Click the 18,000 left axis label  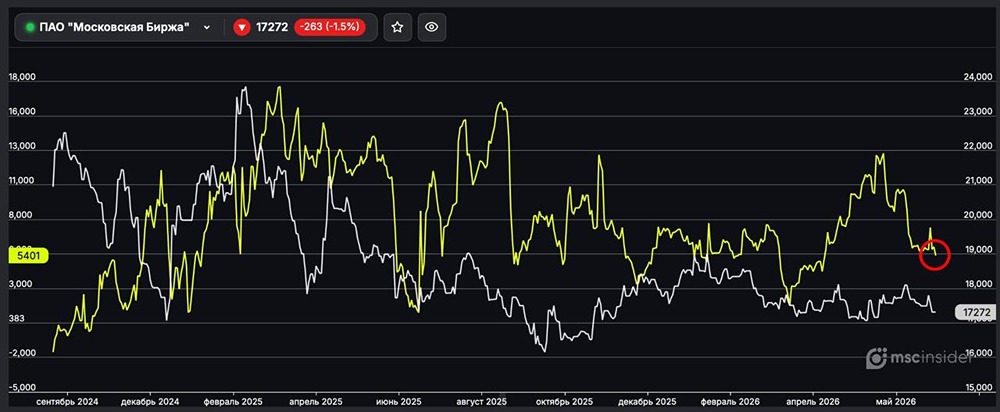point(22,77)
